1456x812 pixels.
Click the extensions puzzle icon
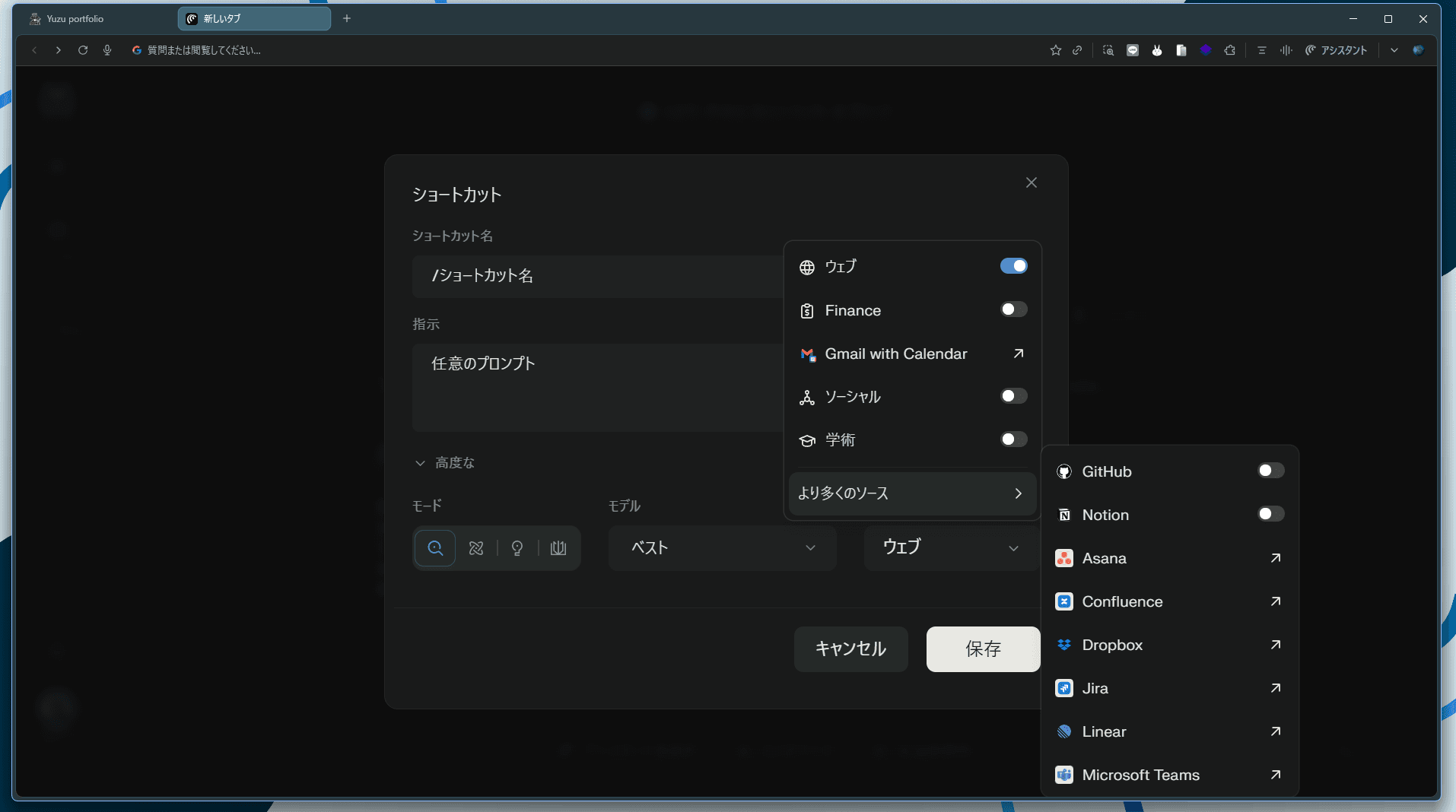tap(1230, 50)
